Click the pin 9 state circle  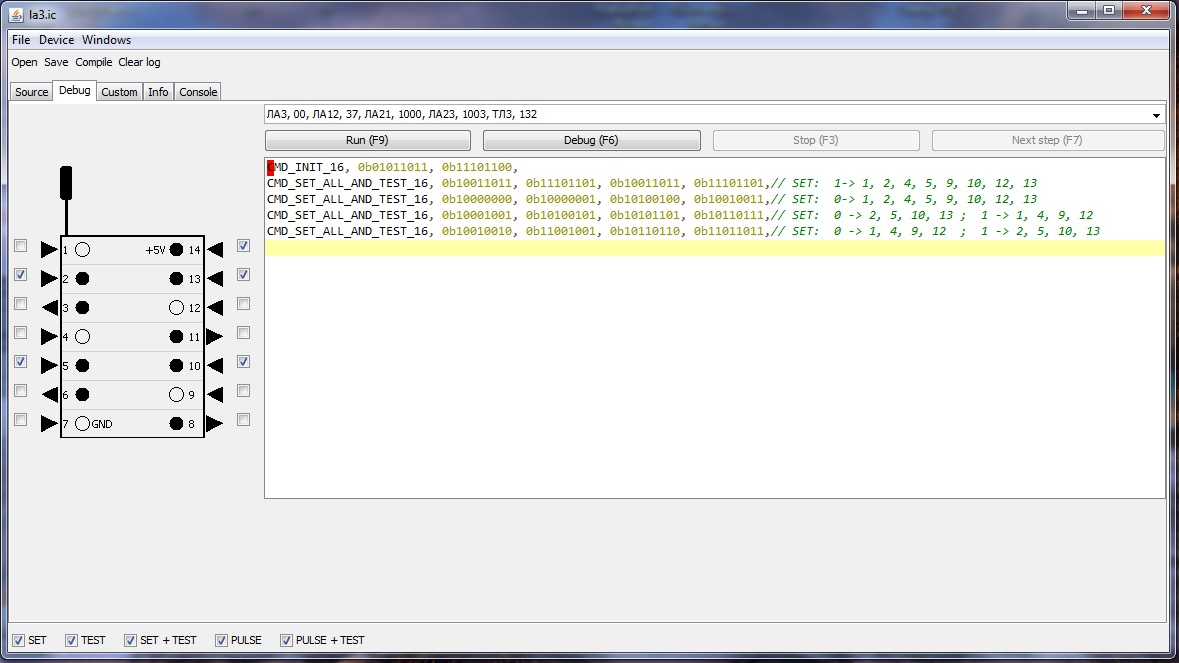coord(176,395)
